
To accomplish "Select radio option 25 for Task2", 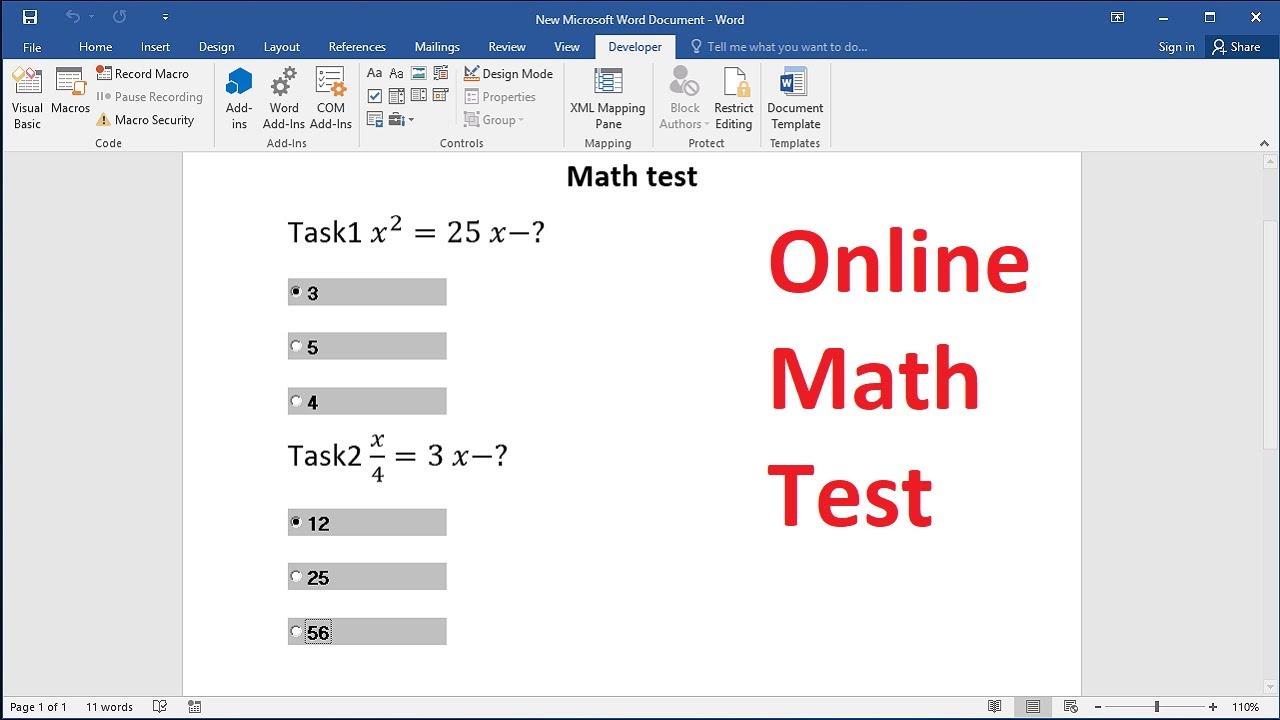I will pyautogui.click(x=296, y=576).
